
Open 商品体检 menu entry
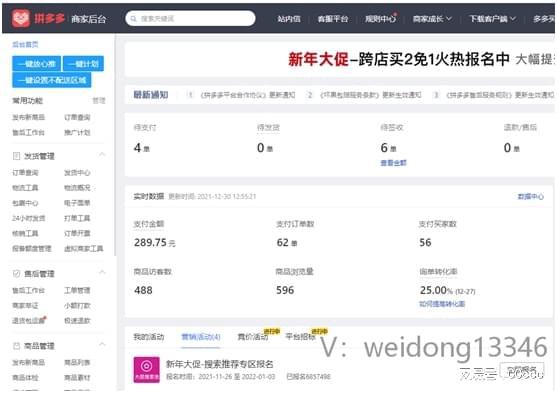[x=25, y=377]
